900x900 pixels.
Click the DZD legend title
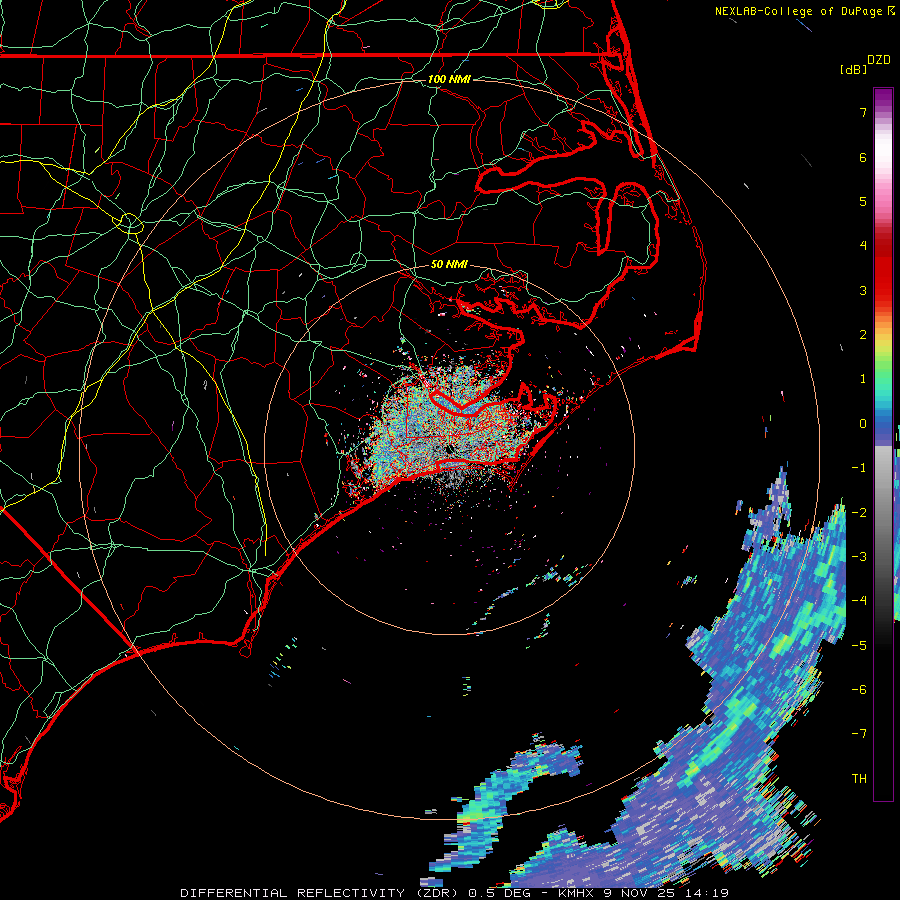pyautogui.click(x=879, y=60)
